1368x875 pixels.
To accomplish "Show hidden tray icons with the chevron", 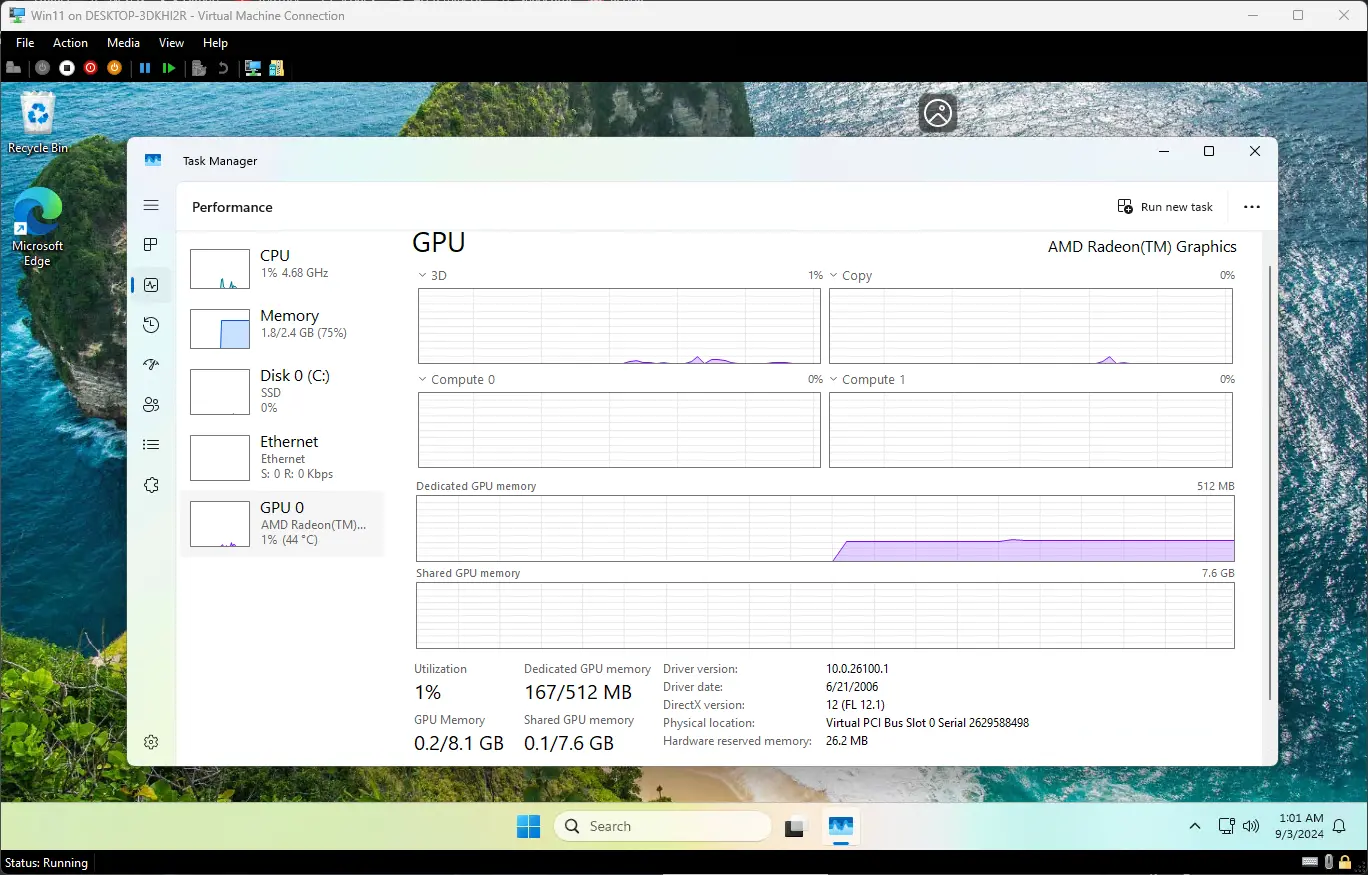I will [1195, 827].
